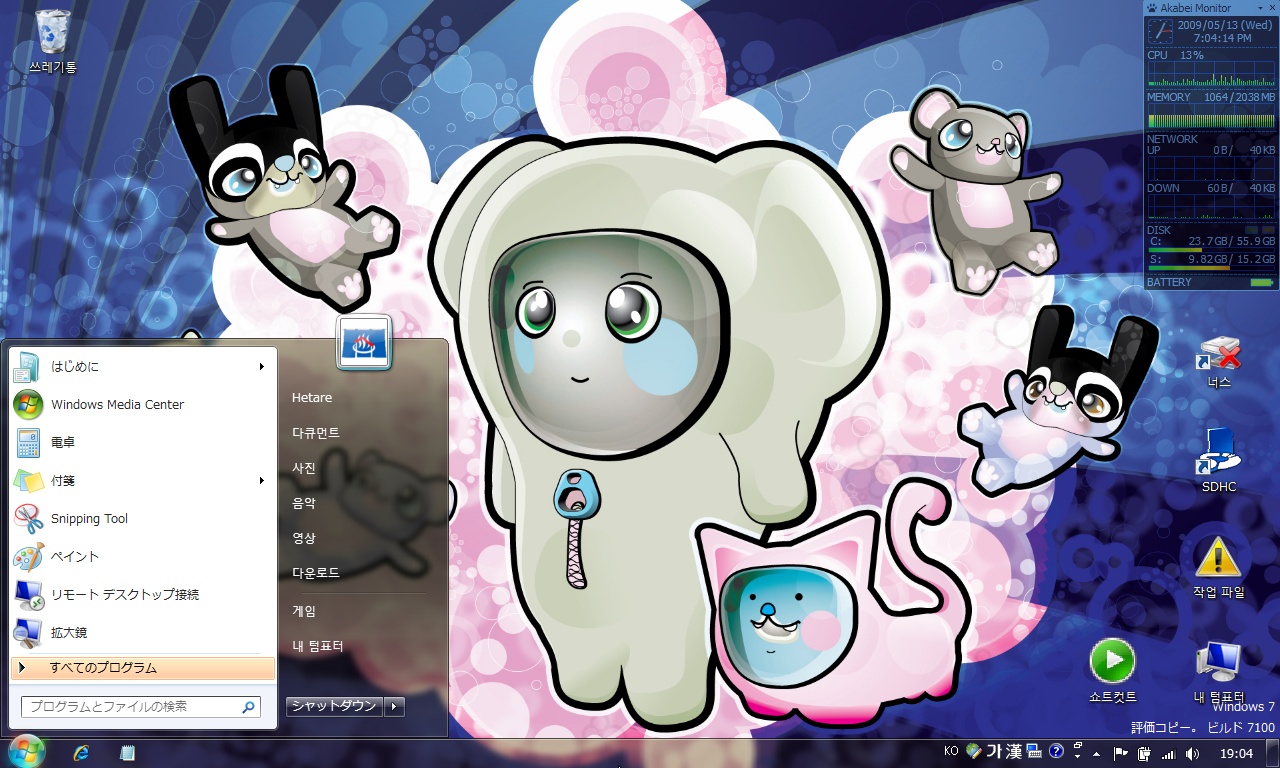
Task: Open the Notepad taskbar icon
Action: point(127,753)
